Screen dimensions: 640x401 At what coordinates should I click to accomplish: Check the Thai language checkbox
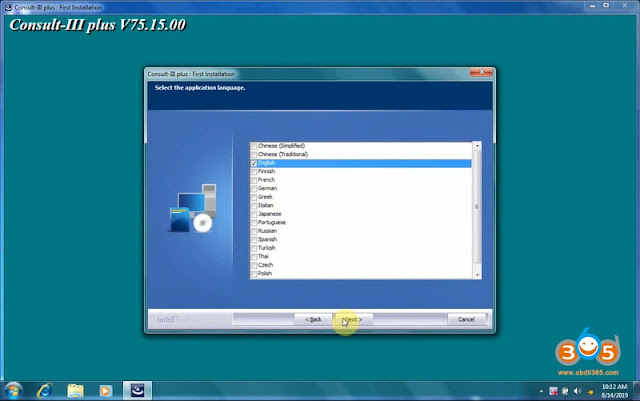254,257
